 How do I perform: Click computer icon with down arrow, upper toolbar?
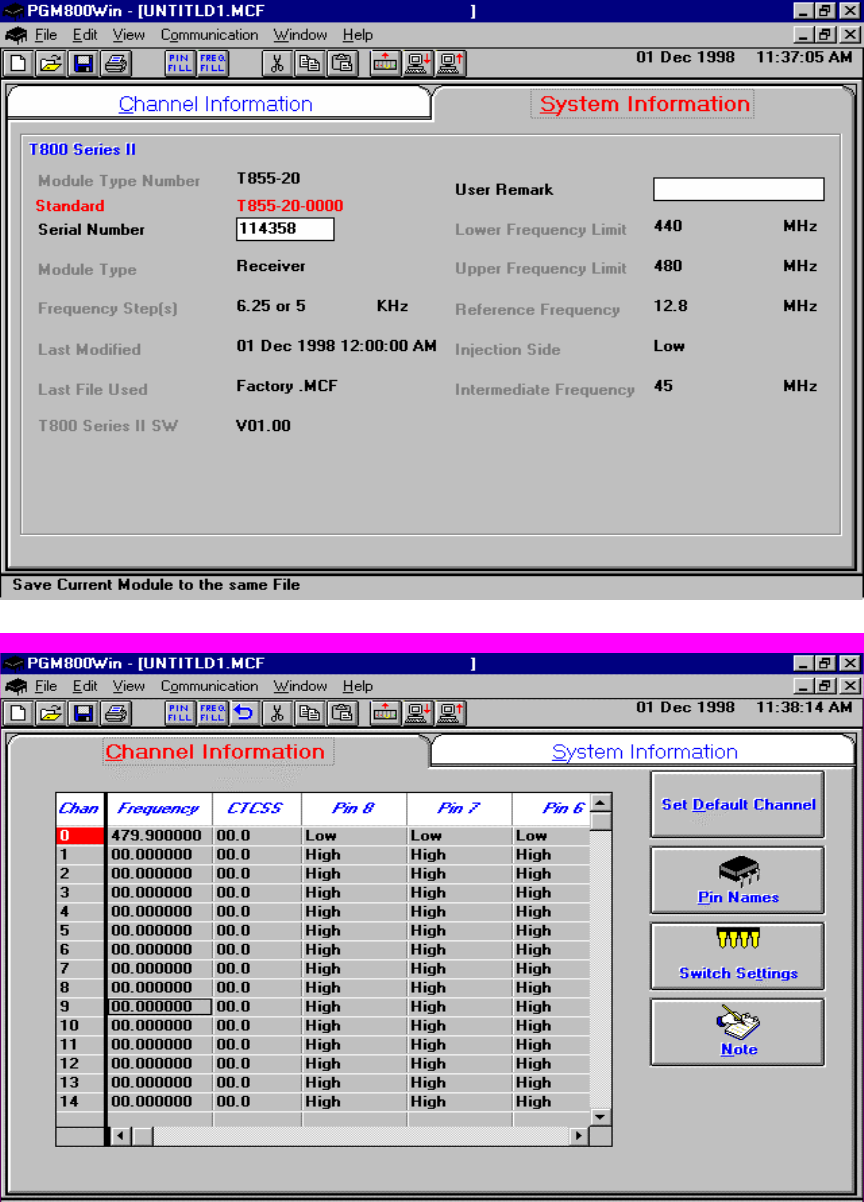pyautogui.click(x=418, y=64)
